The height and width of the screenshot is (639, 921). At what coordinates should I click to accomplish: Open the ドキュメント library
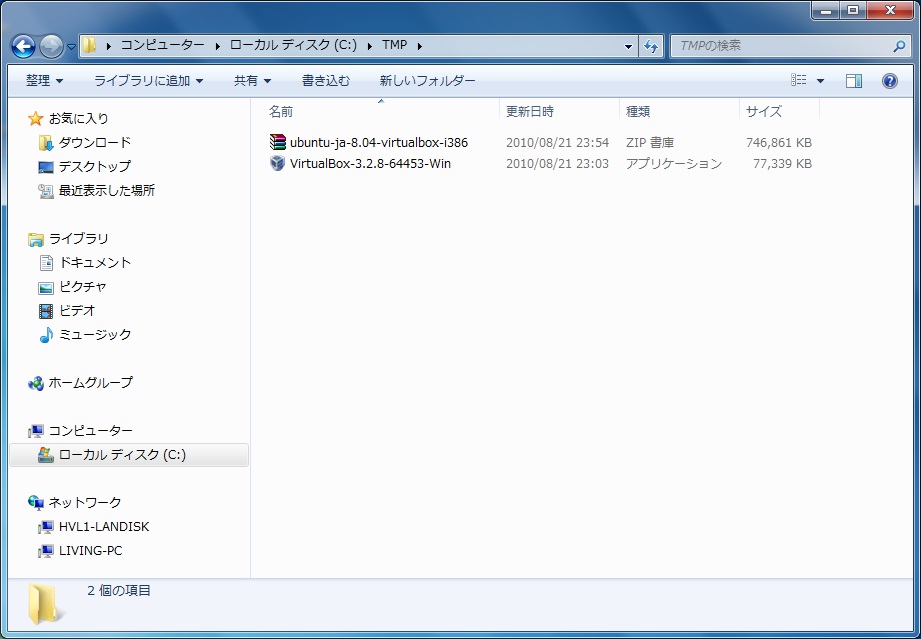click(x=95, y=263)
